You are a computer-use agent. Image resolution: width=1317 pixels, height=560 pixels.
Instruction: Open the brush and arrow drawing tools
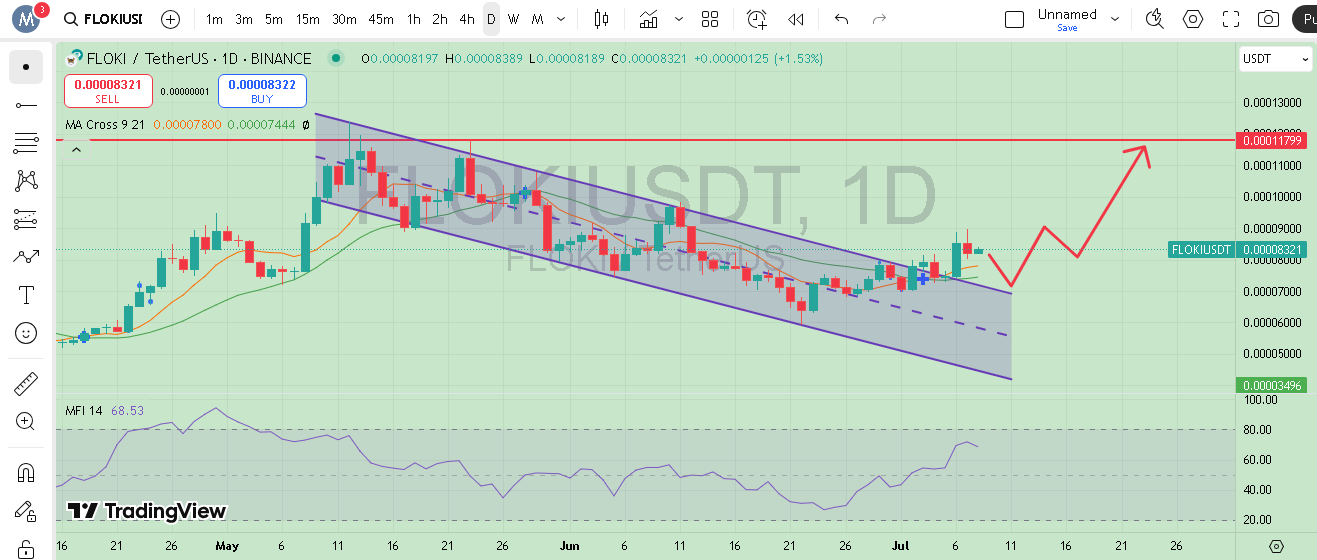click(26, 257)
